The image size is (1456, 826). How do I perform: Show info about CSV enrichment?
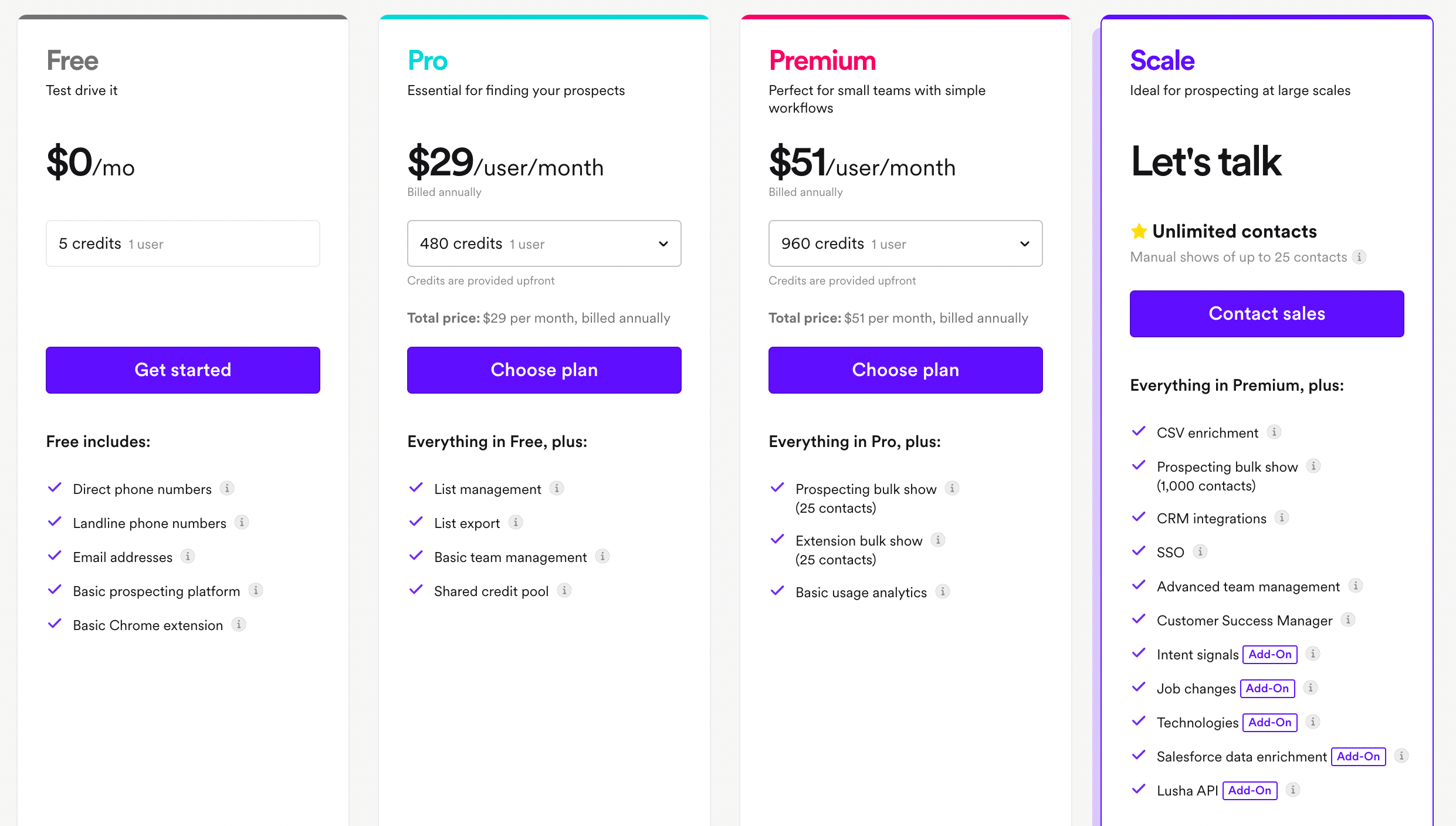tap(1274, 432)
